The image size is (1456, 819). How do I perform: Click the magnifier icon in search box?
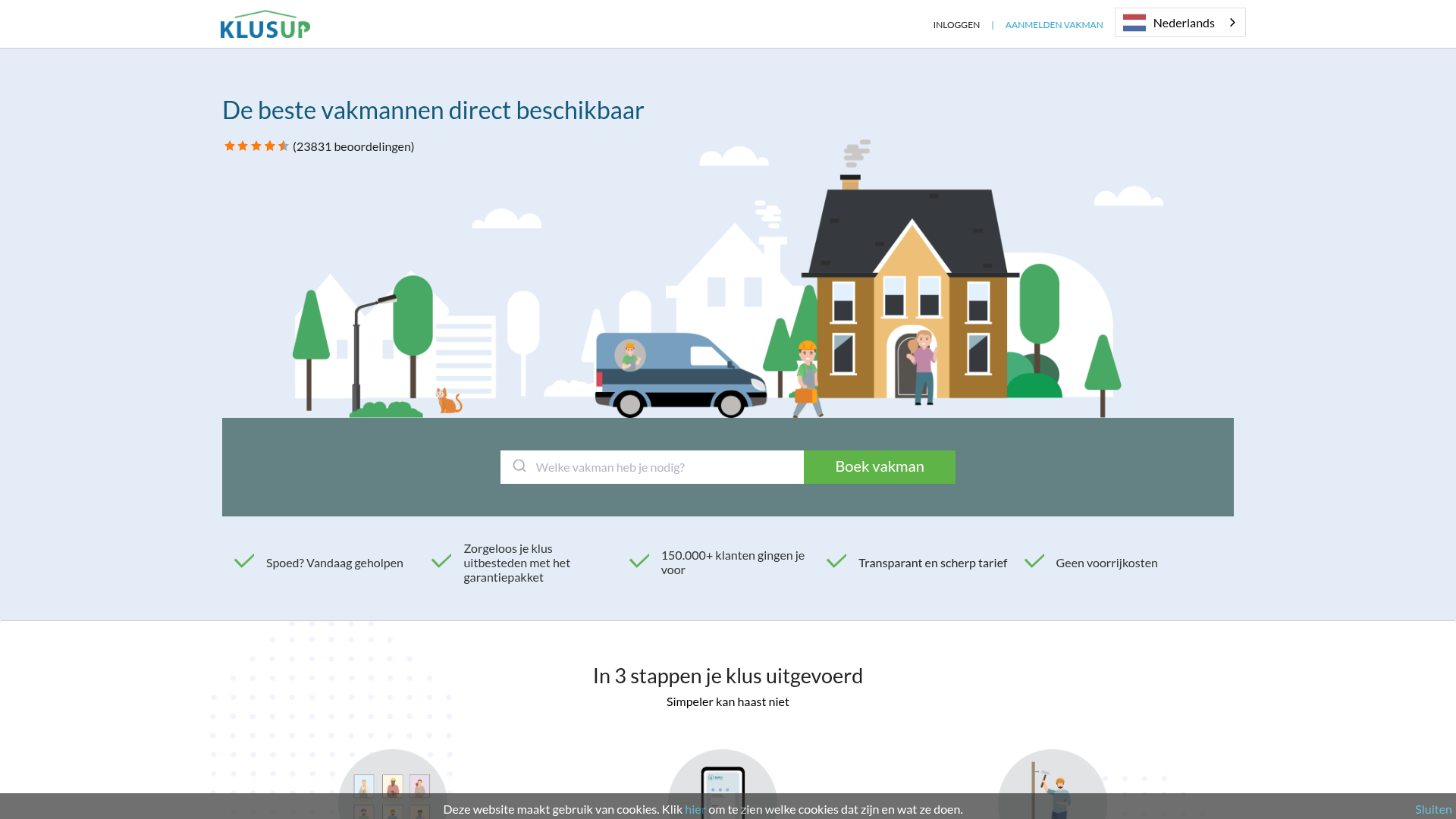tap(519, 466)
